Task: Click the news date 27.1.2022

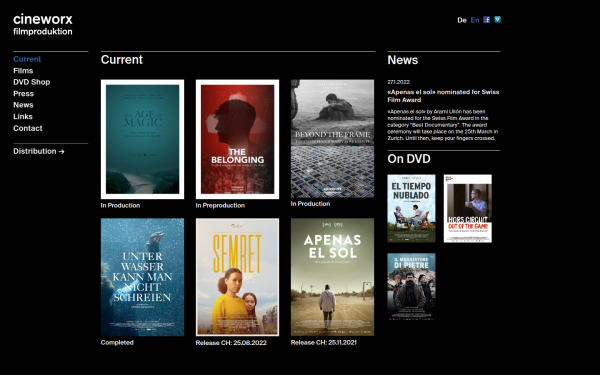Action: click(x=398, y=82)
